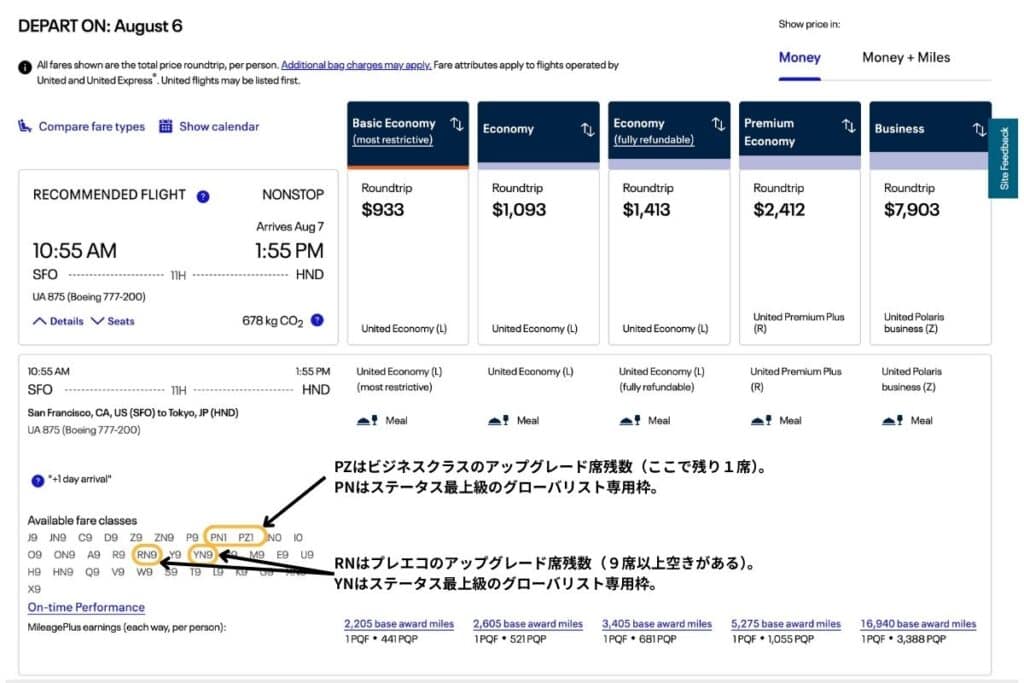Switch to Money + Miles pricing tab
The image size is (1024, 683).
906,58
